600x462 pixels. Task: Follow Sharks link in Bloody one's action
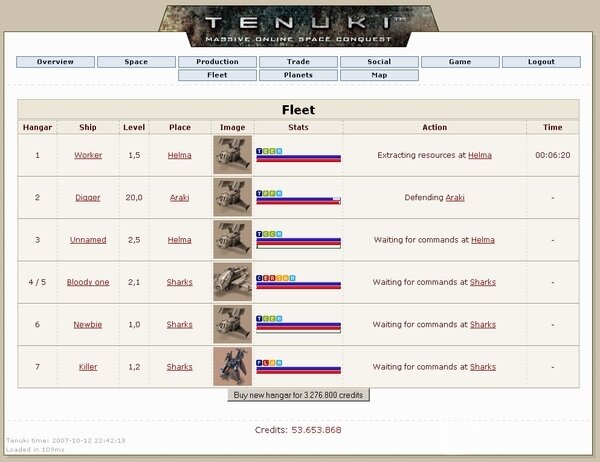point(483,282)
